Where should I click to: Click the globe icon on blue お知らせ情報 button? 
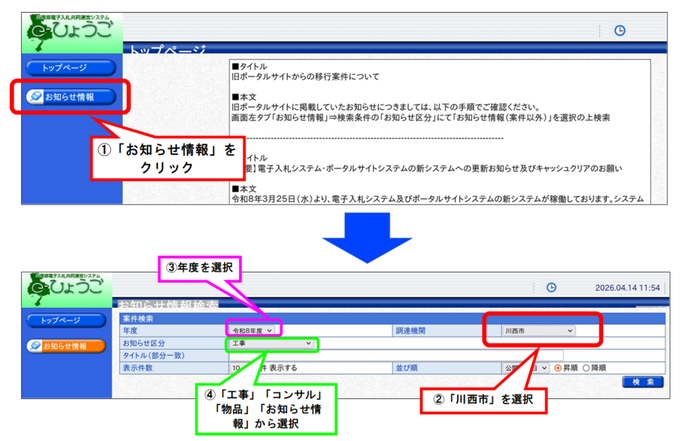click(35, 96)
